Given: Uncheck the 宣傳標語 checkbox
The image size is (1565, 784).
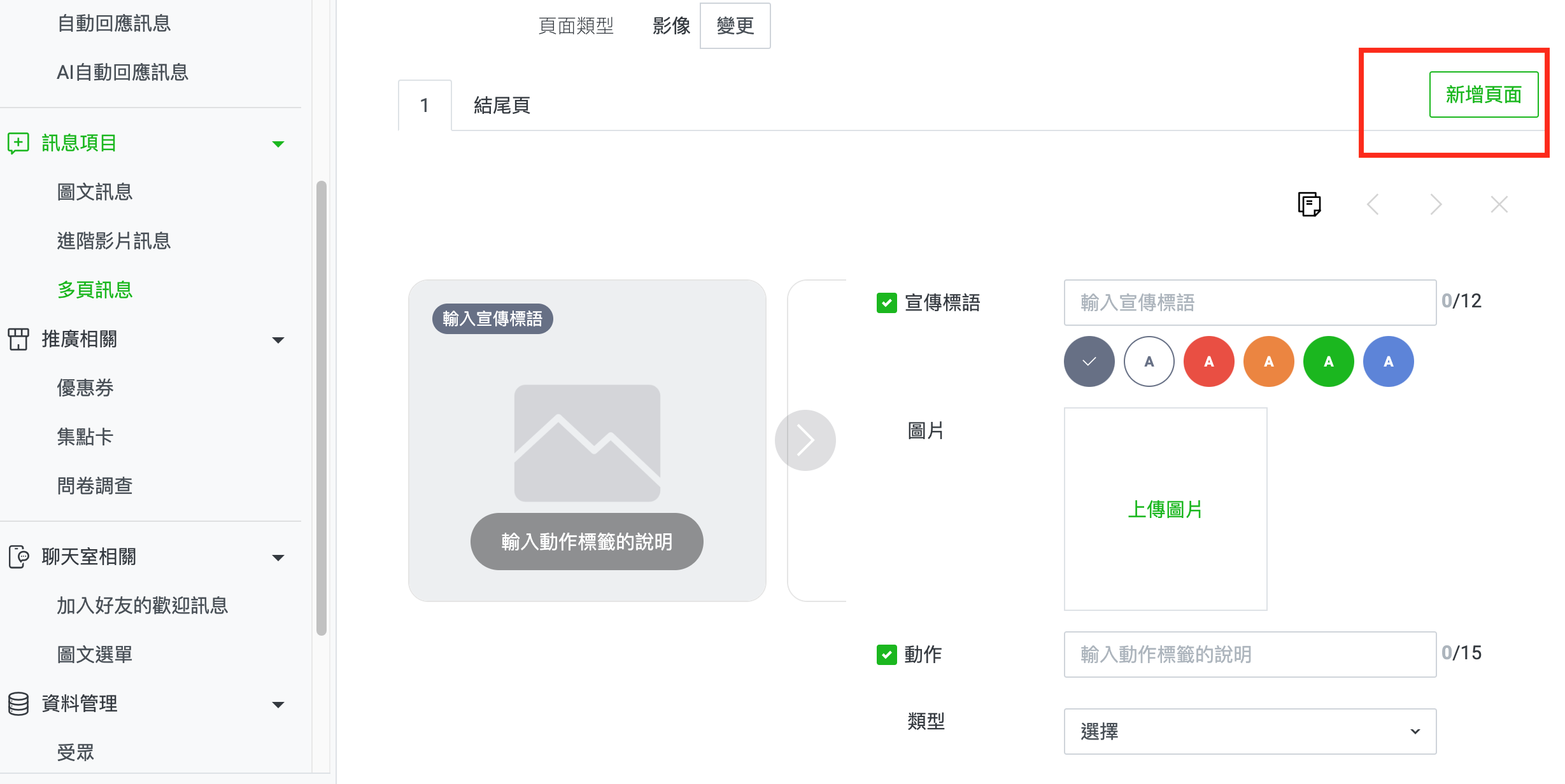Looking at the screenshot, I should pyautogui.click(x=886, y=303).
